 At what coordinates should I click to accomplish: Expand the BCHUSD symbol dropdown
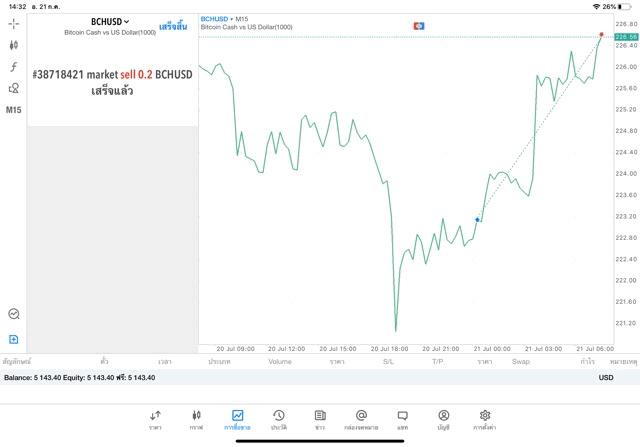[x=110, y=22]
